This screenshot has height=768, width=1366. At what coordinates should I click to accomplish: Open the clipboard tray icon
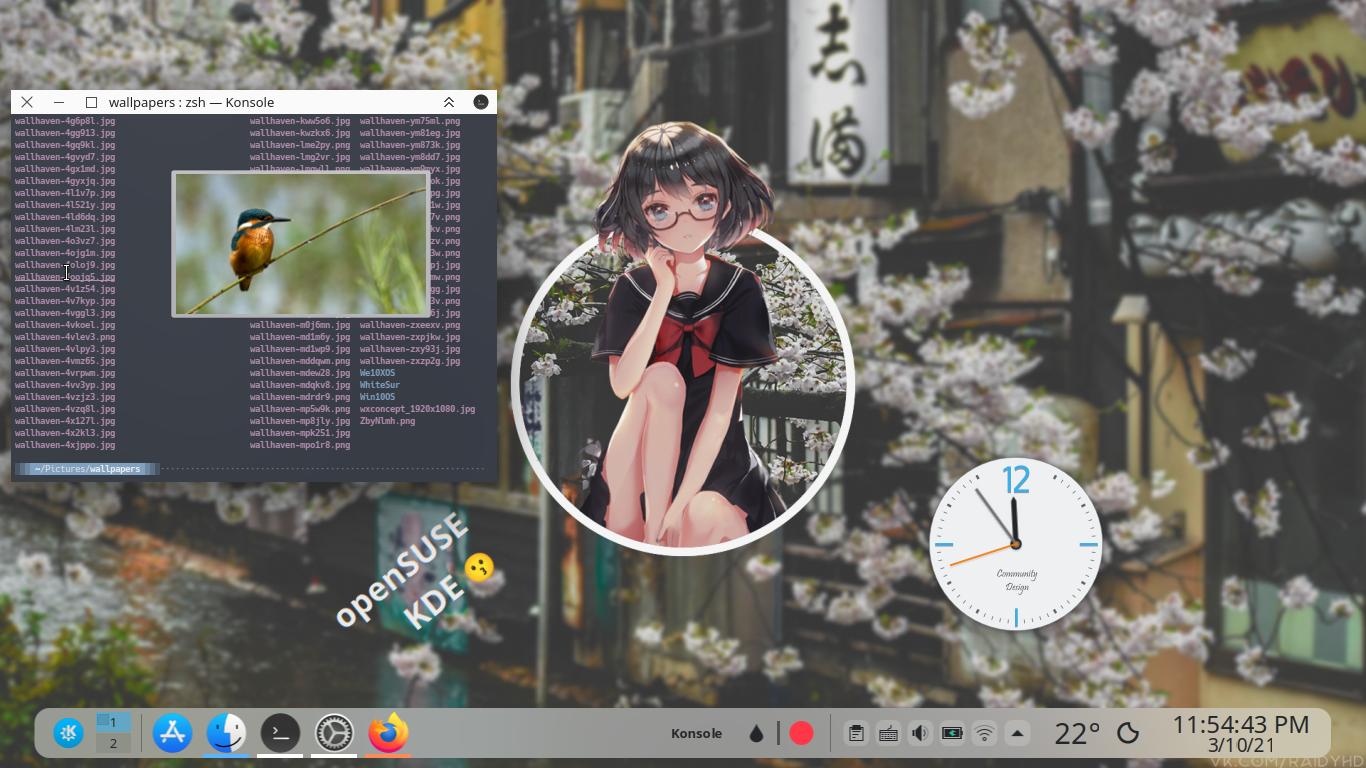click(856, 734)
